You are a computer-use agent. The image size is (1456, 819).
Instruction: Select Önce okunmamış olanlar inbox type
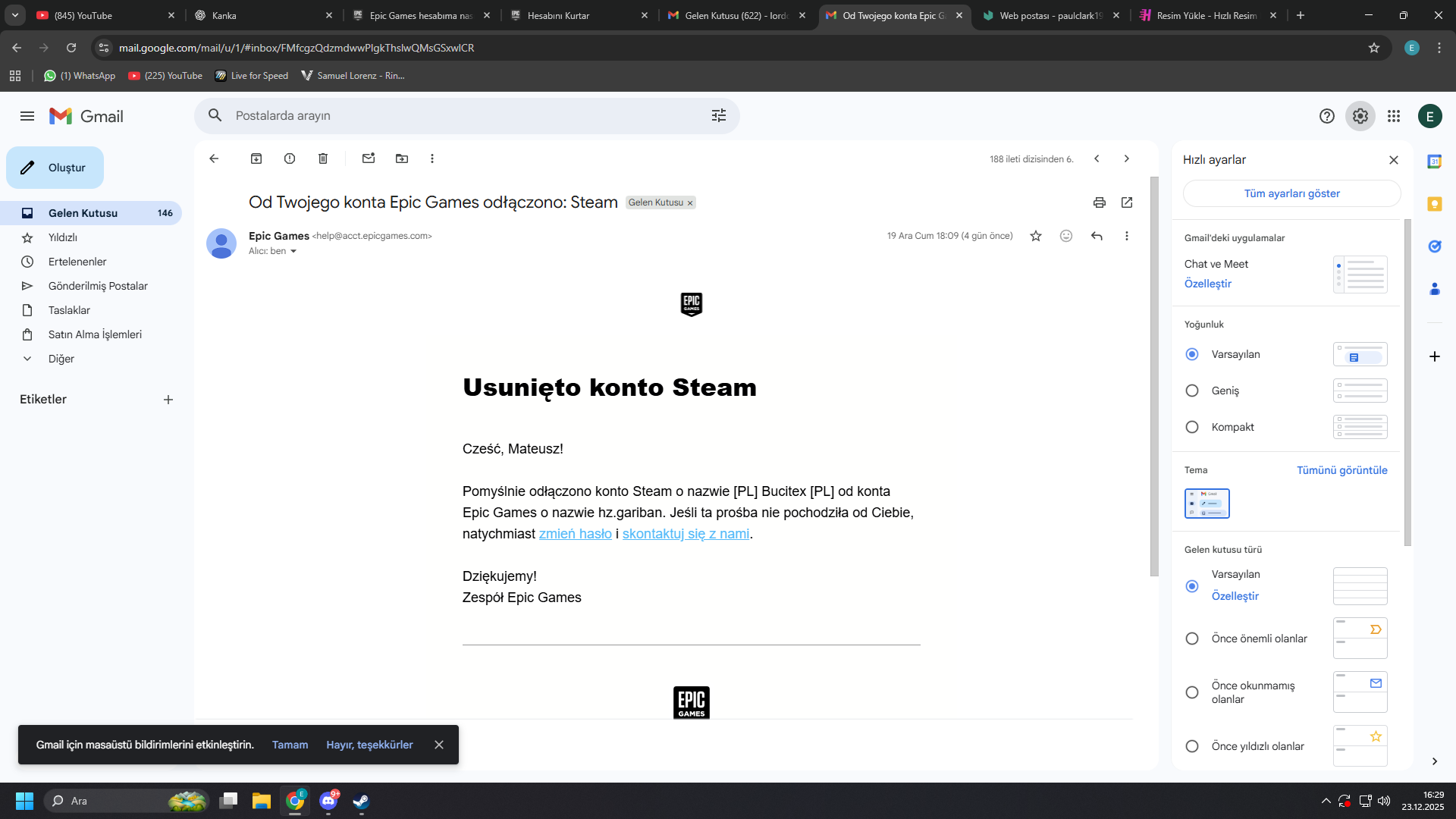pos(1192,692)
